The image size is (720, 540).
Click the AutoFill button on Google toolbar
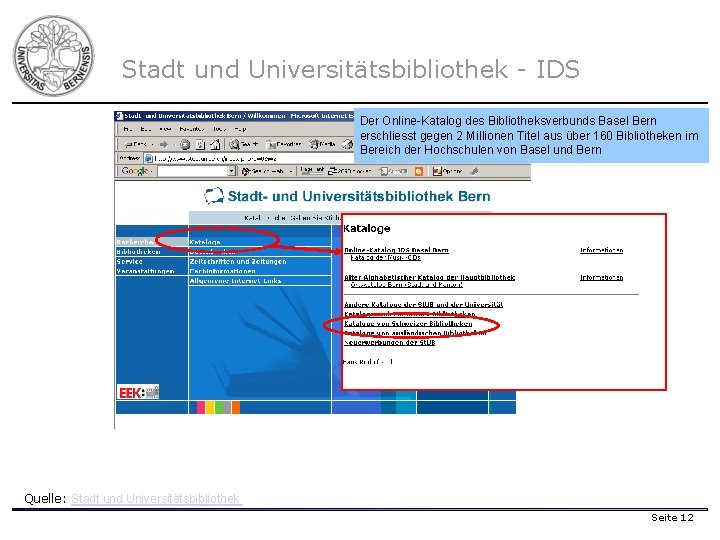pos(394,171)
